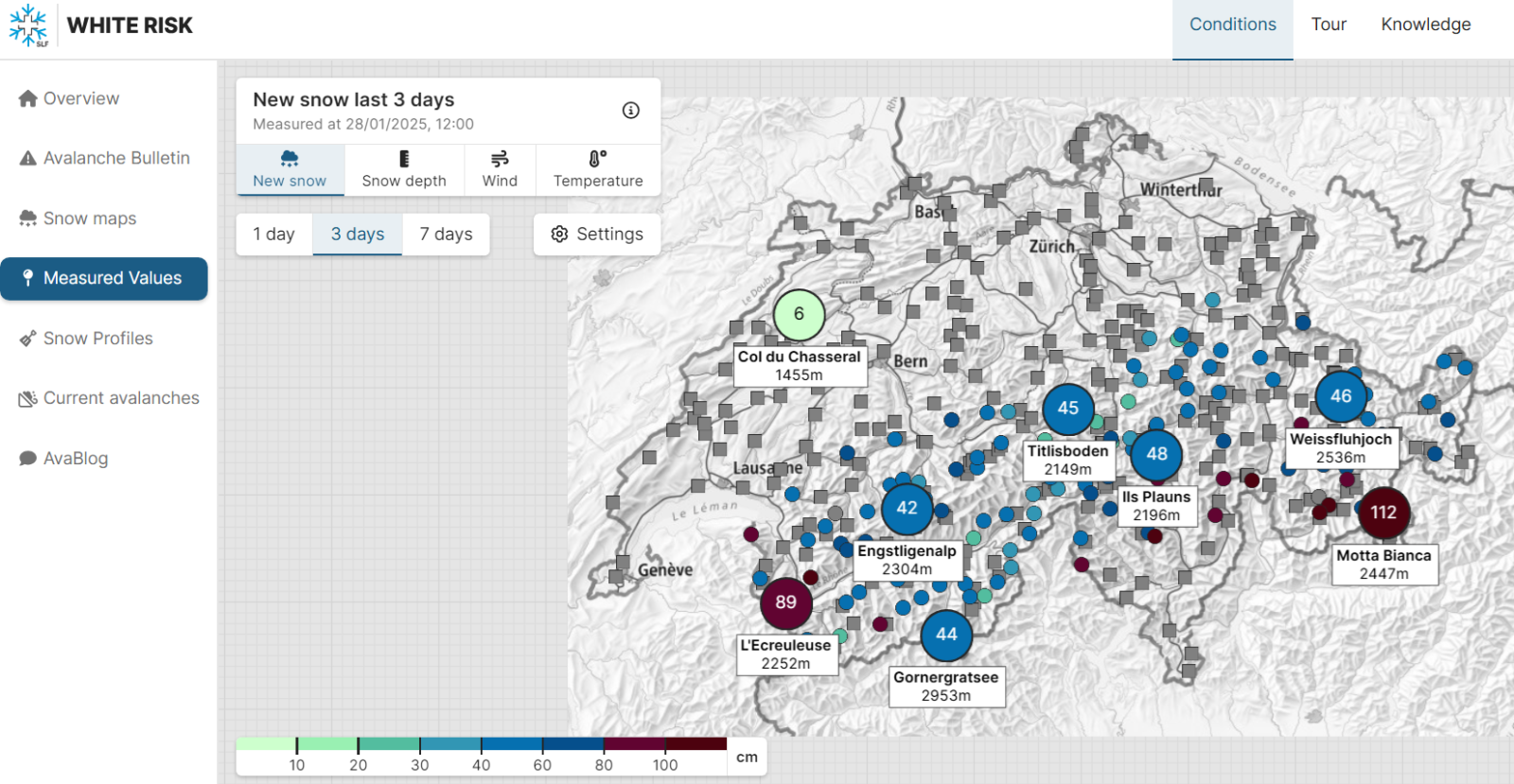Open Snow maps page
Screen dimensions: 1514x784
104,218
